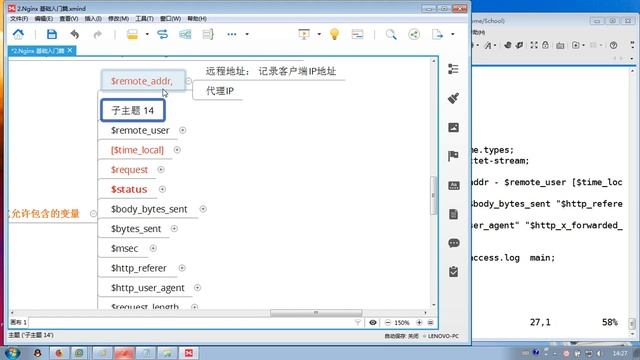The height and width of the screenshot is (360, 640).
Task: Open the presentation dropdown arrow
Action: [319, 34]
